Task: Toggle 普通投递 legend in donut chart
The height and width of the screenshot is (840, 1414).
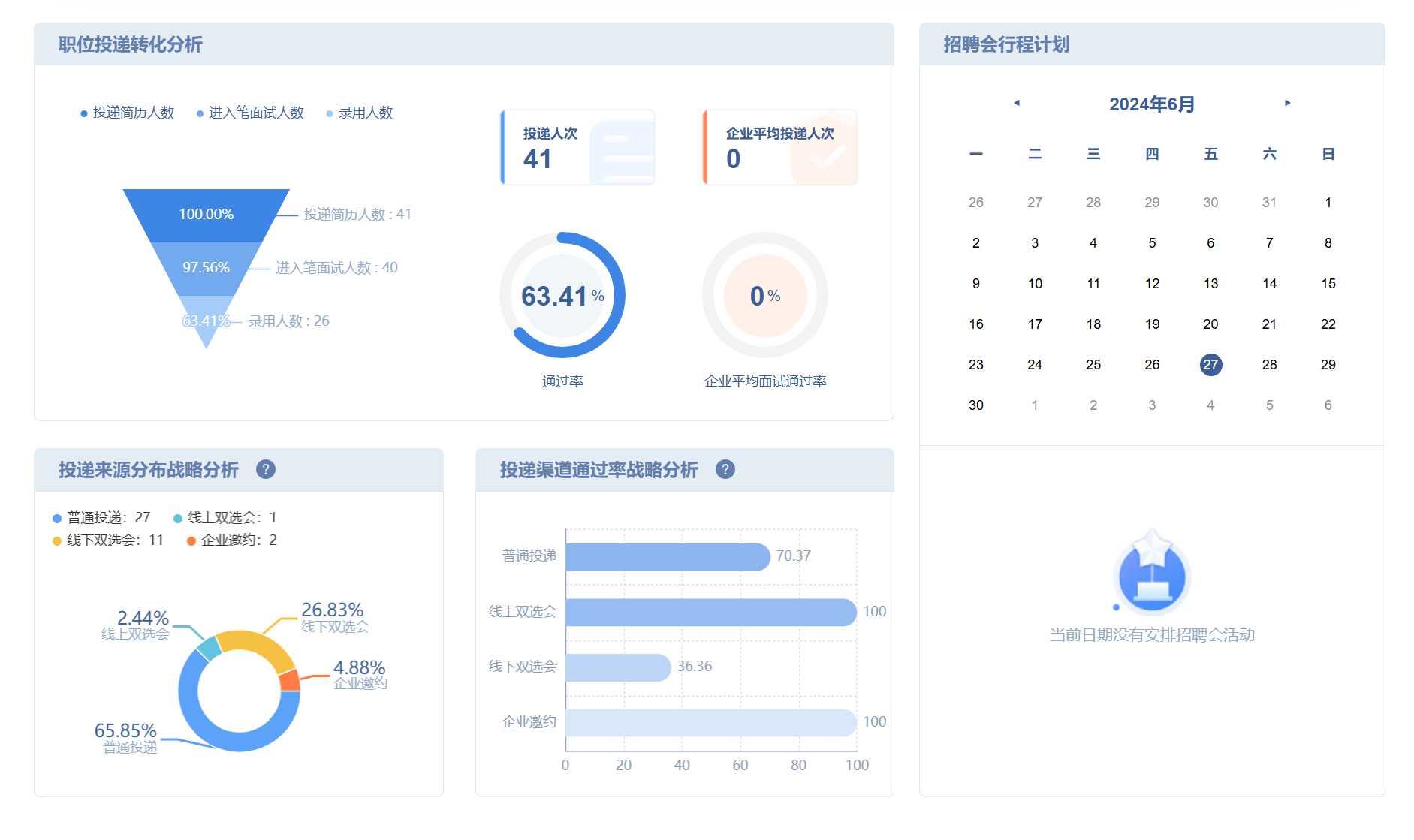Action: (x=101, y=518)
